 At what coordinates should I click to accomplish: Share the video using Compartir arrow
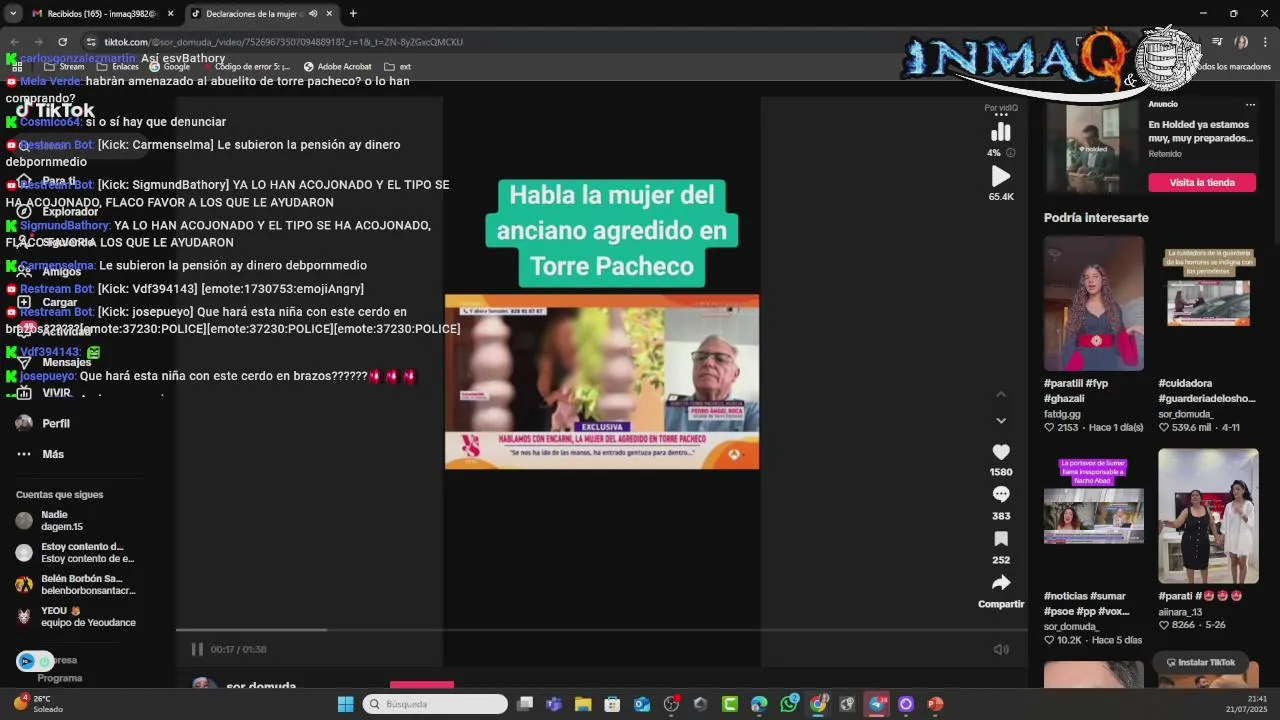(x=1001, y=582)
